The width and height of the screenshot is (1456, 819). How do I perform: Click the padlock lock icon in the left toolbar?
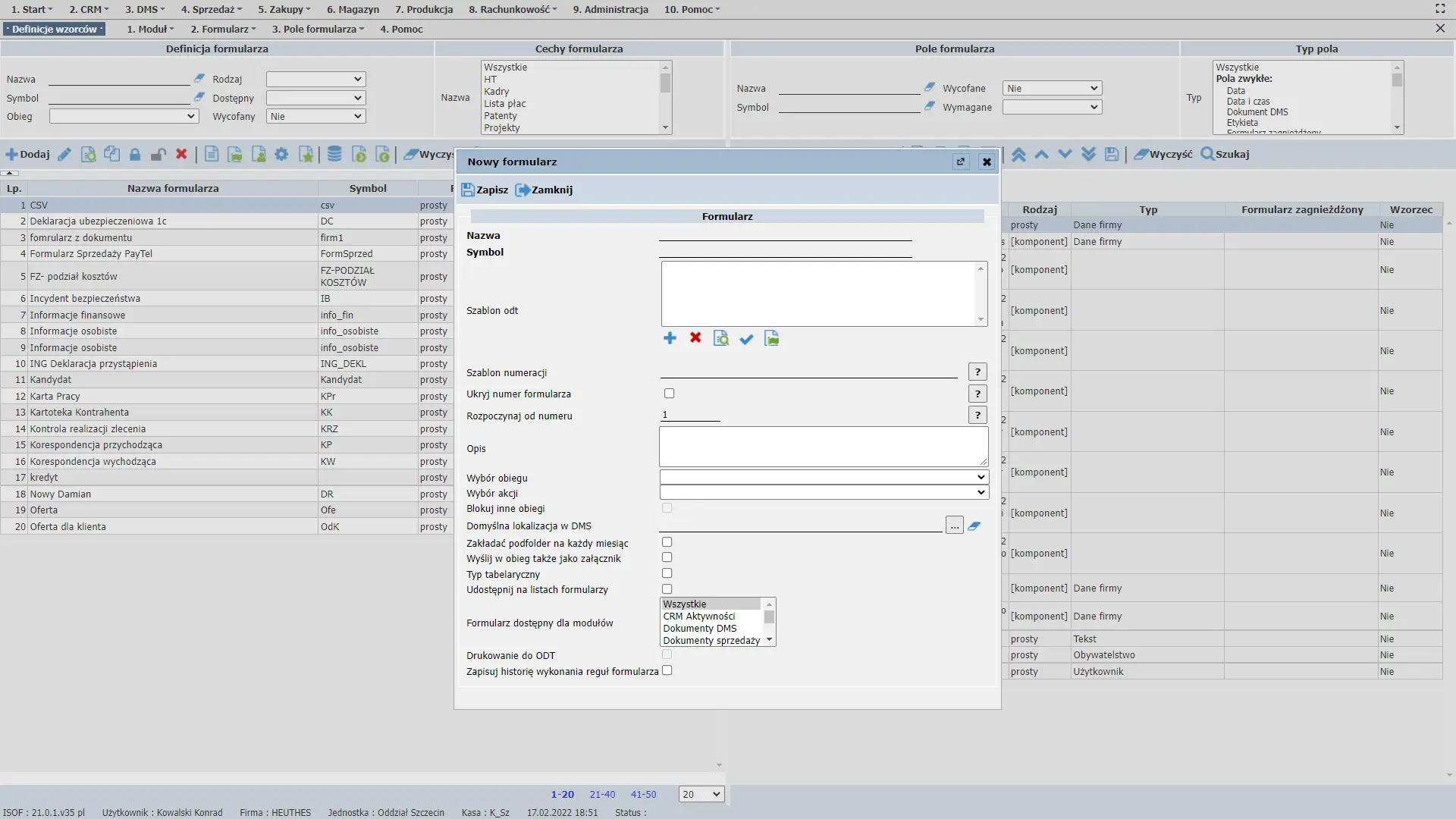[x=135, y=155]
